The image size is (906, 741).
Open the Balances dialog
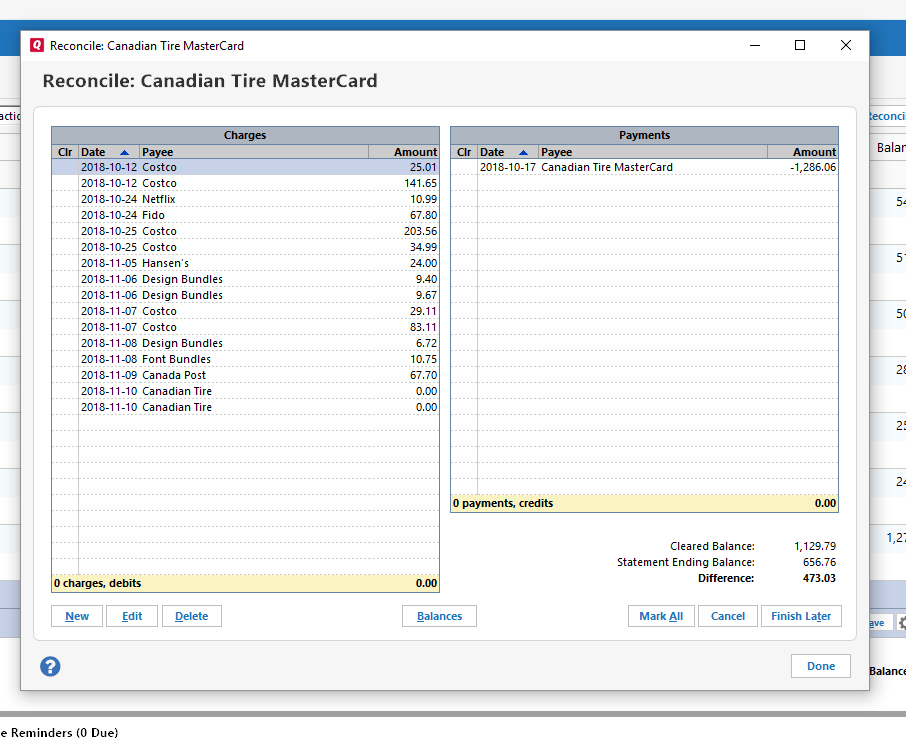tap(439, 616)
